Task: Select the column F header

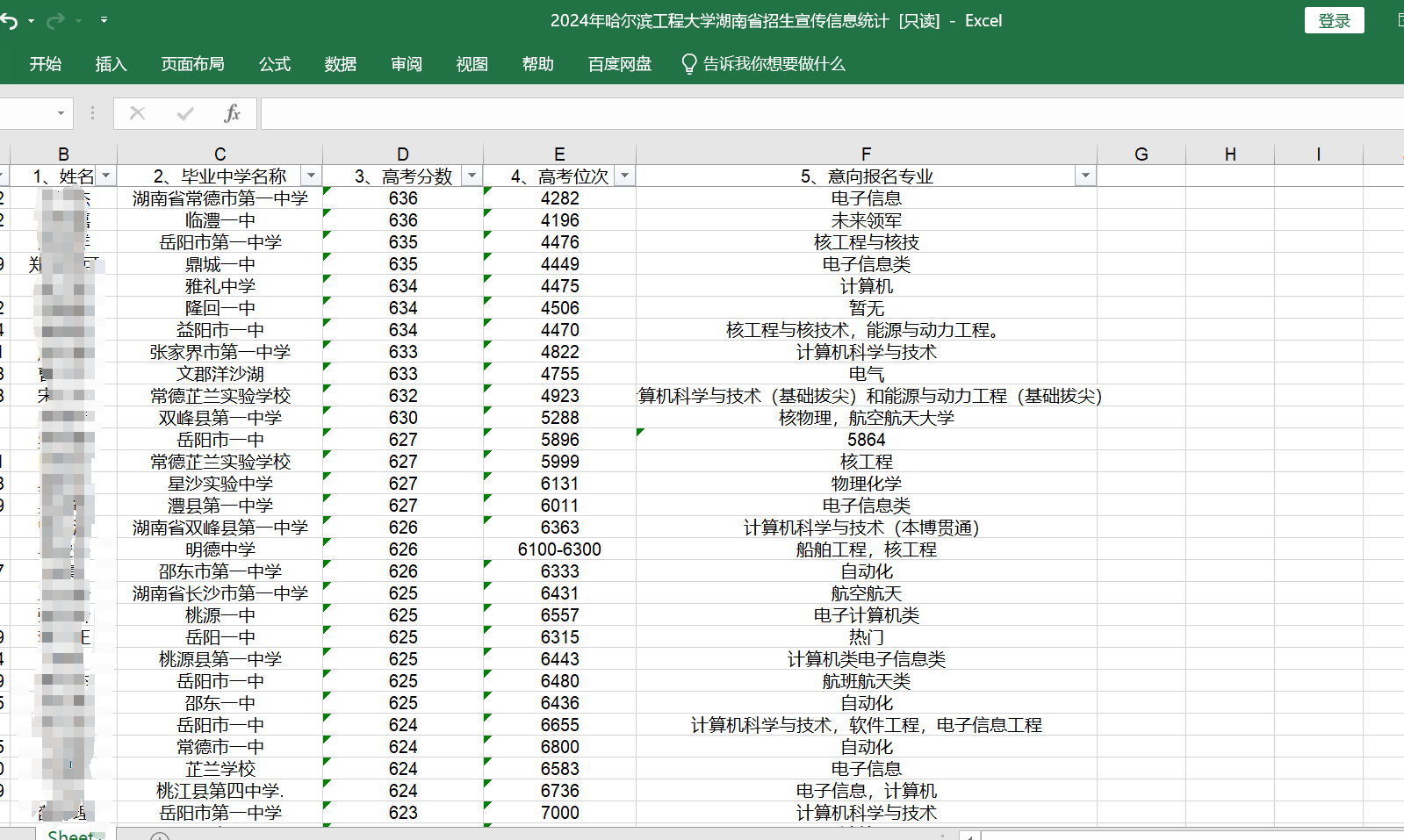Action: point(866,154)
